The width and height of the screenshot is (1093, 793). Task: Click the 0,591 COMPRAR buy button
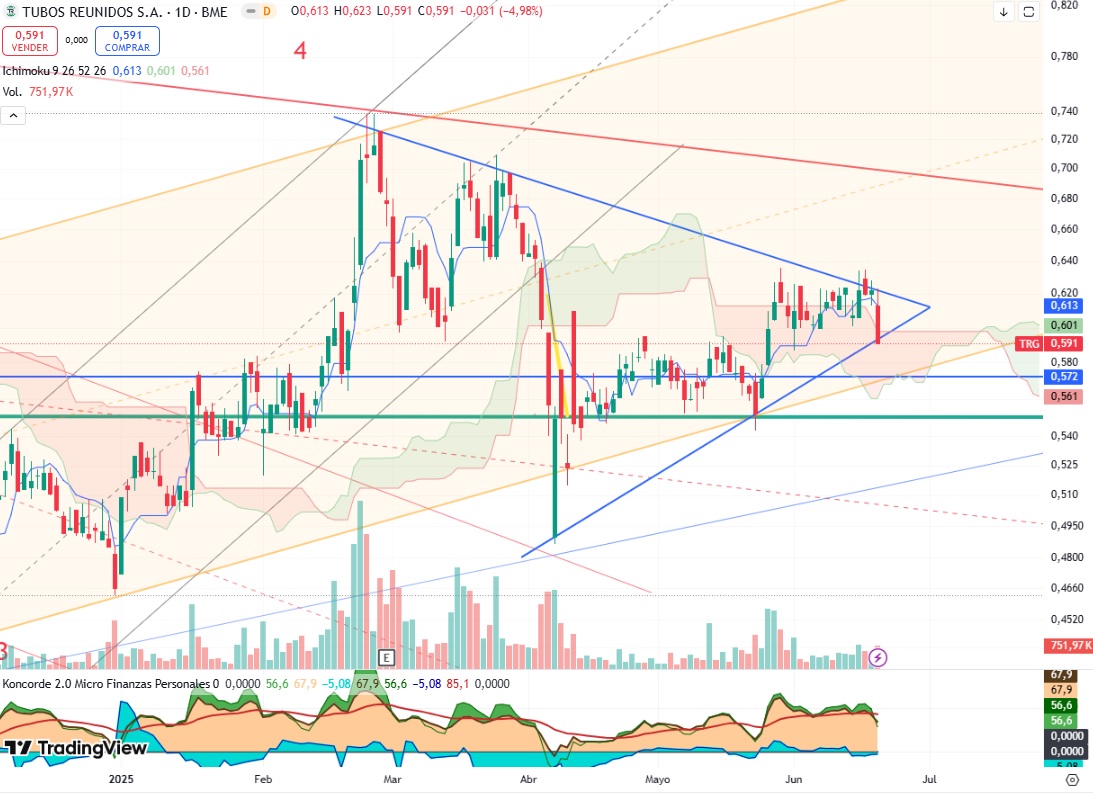coord(127,41)
